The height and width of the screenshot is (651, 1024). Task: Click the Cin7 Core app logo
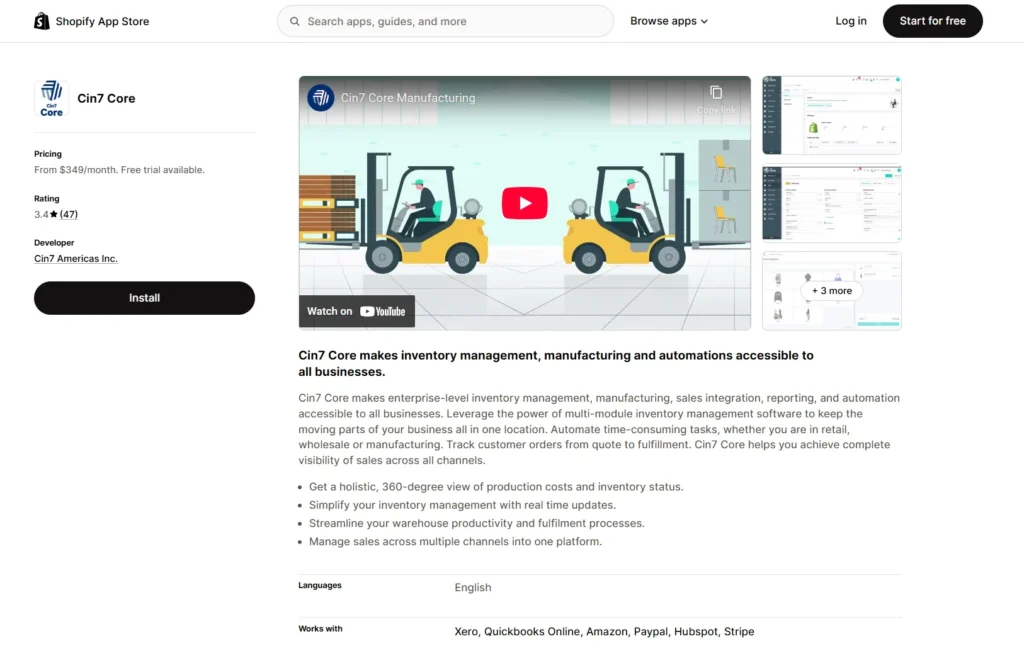tap(51, 99)
